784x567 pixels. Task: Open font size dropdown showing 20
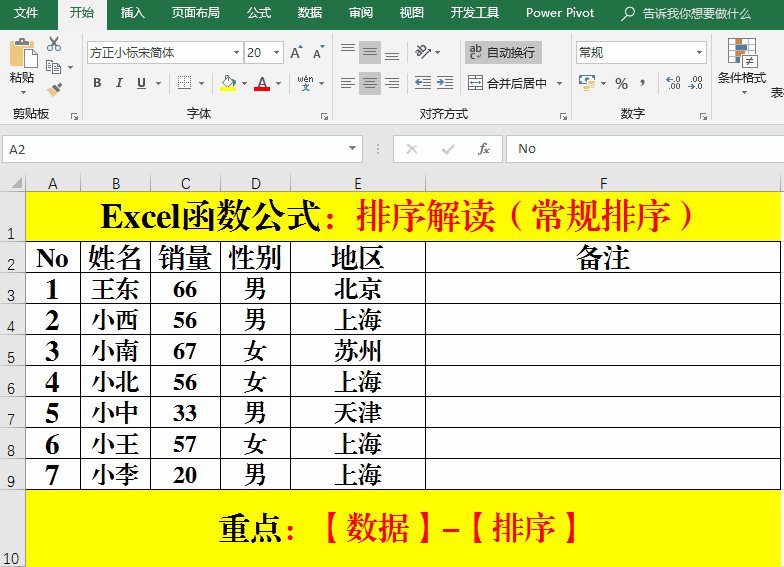276,52
